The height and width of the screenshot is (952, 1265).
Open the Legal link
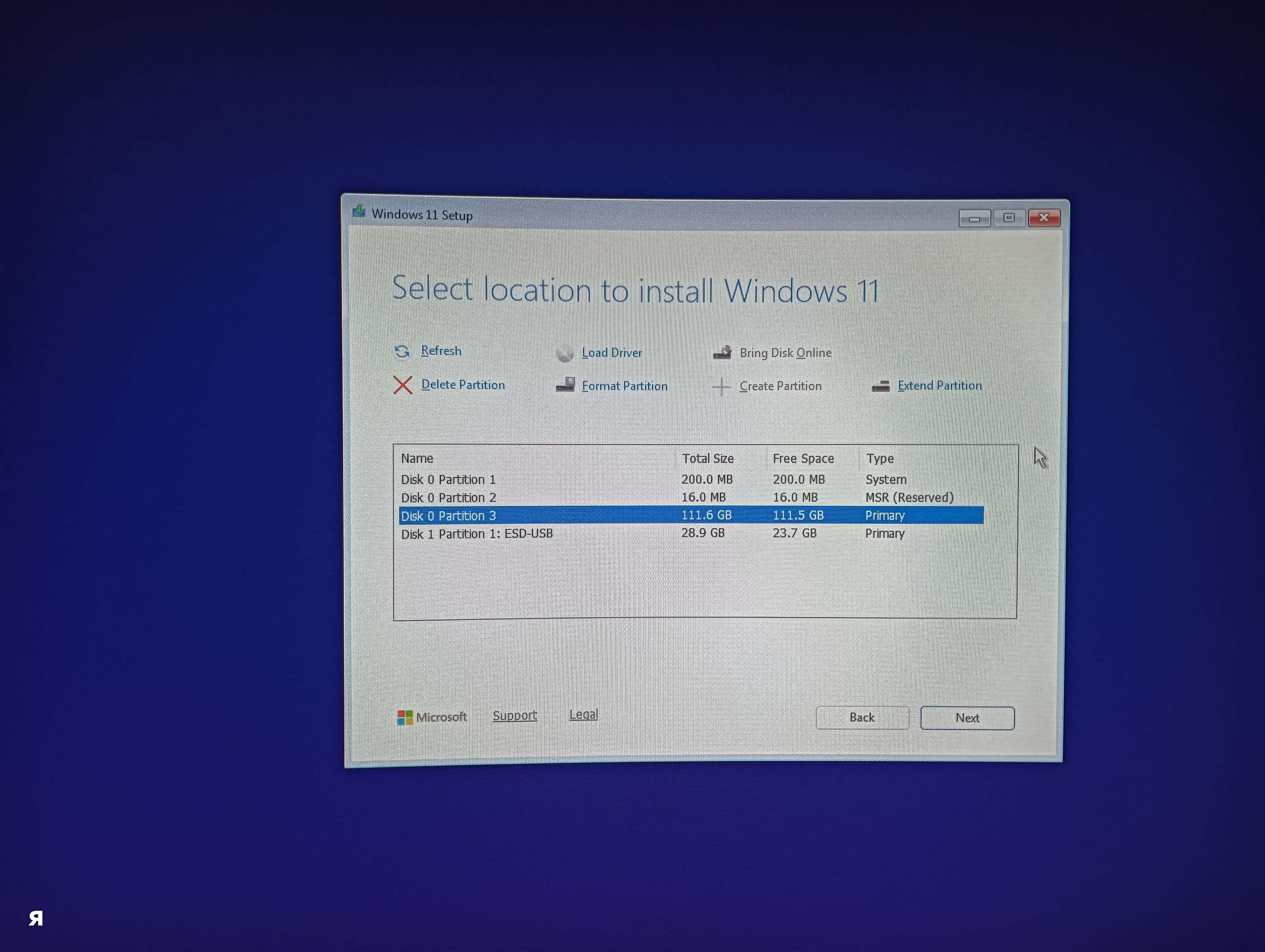pyautogui.click(x=583, y=714)
